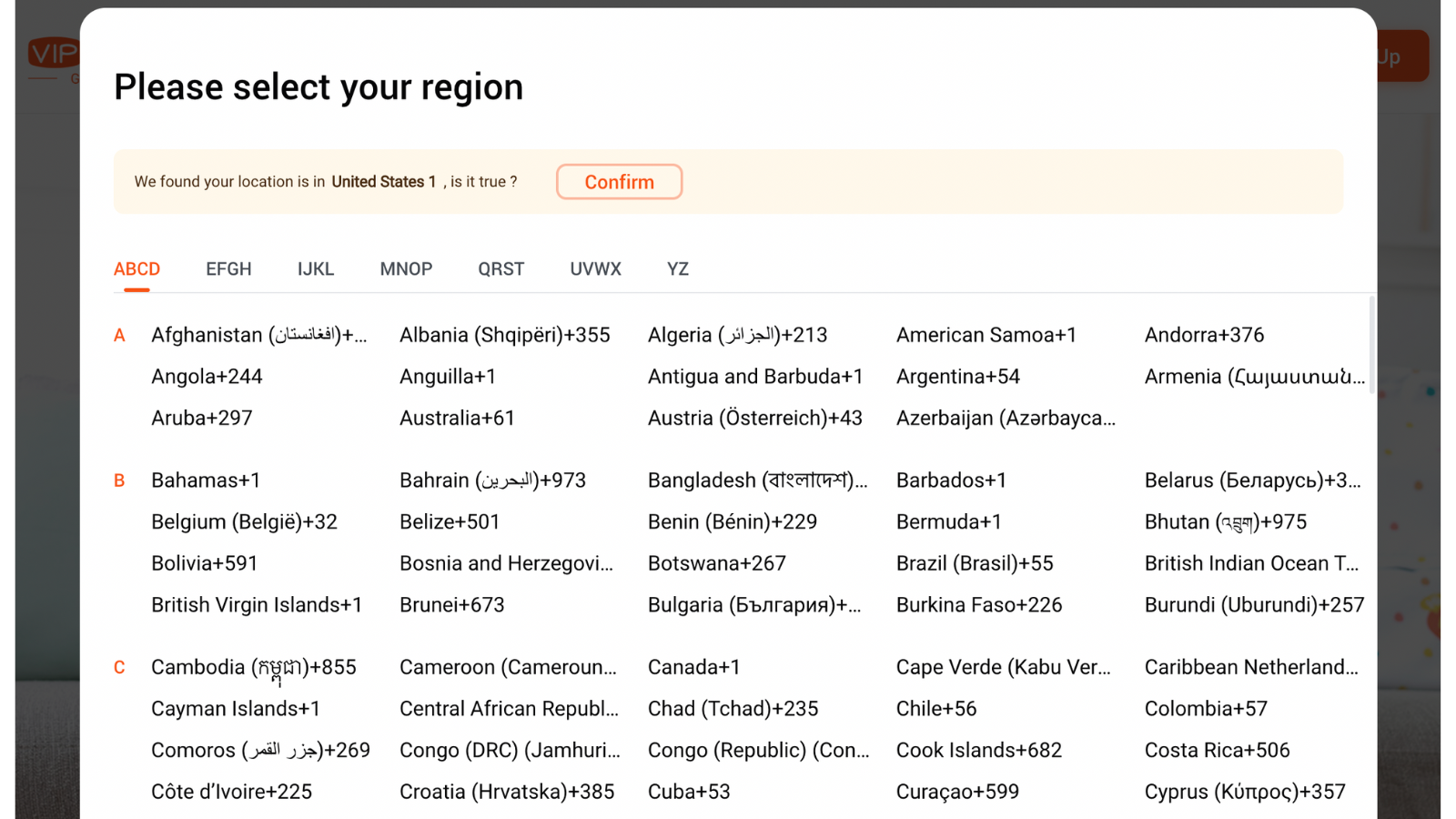Pick Azerbaijan from the list
Viewport: 1456px width, 819px height.
click(x=1006, y=419)
